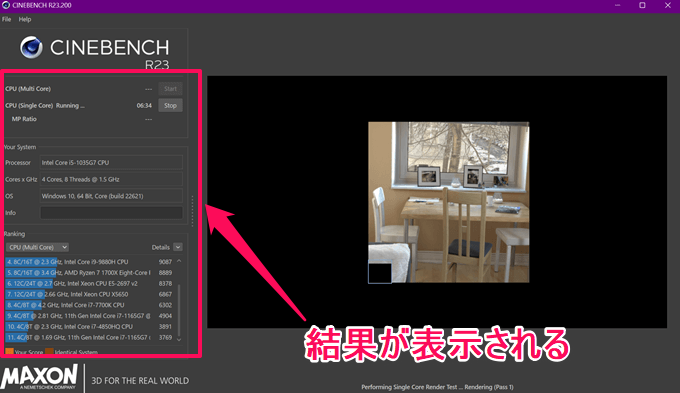Click the Cores x GHz field
This screenshot has height=393, width=680.
coord(111,179)
